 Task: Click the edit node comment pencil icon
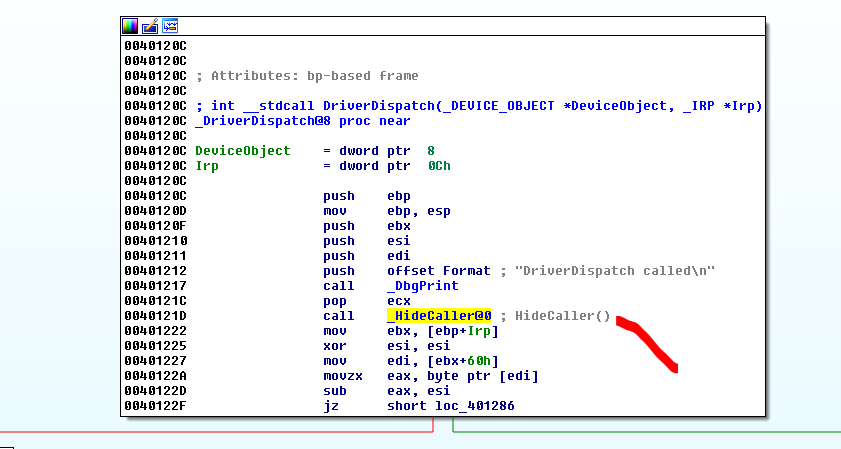tap(150, 25)
